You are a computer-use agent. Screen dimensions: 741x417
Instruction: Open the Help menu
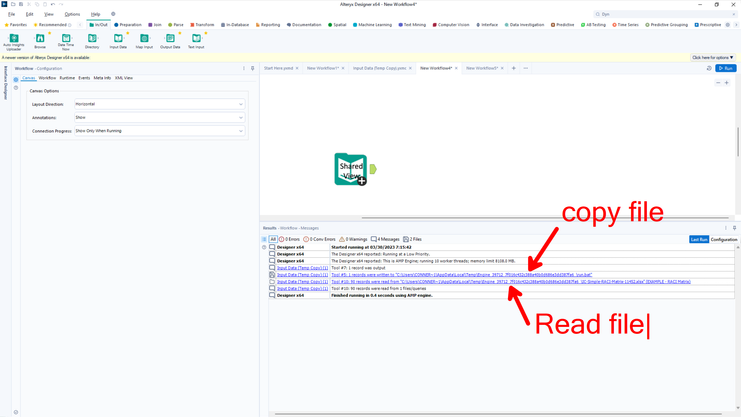tap(95, 14)
